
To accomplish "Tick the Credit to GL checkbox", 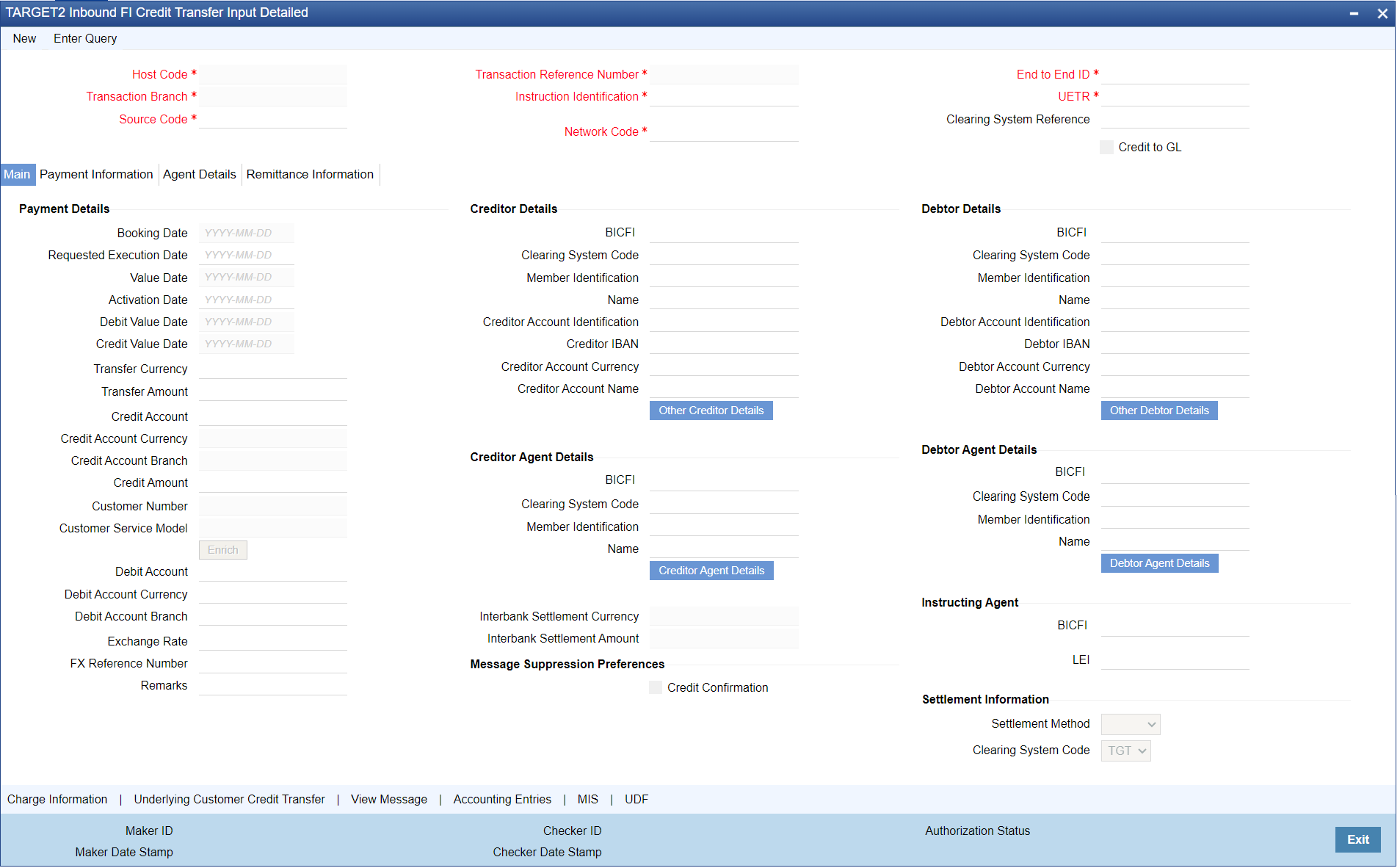I will click(x=1106, y=148).
